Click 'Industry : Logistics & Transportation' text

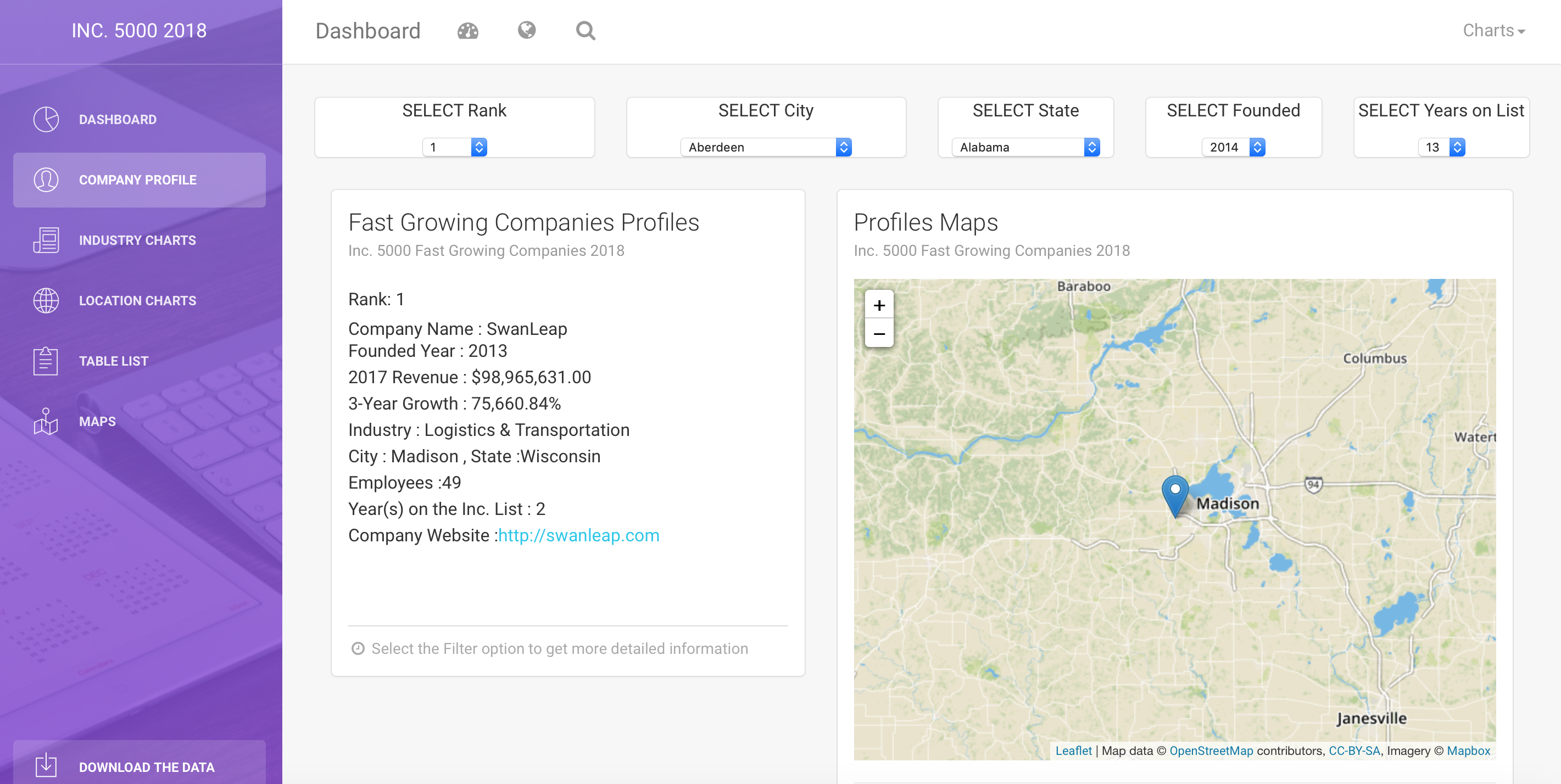[x=488, y=429]
